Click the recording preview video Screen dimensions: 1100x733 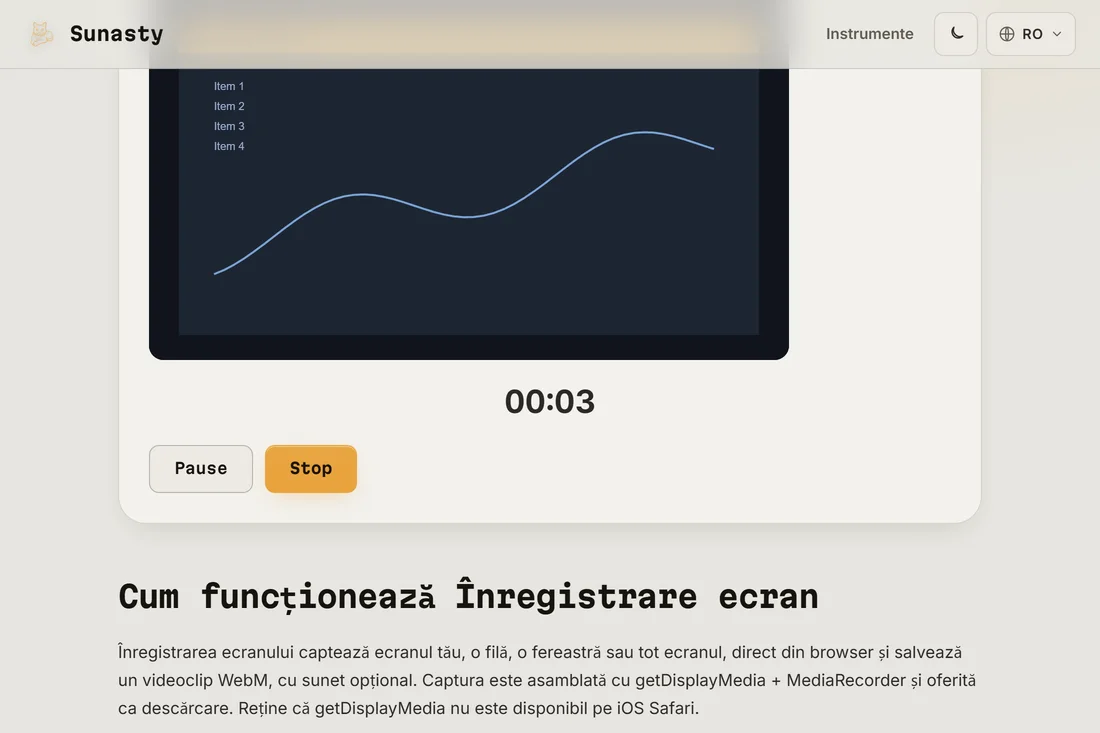[x=469, y=214]
